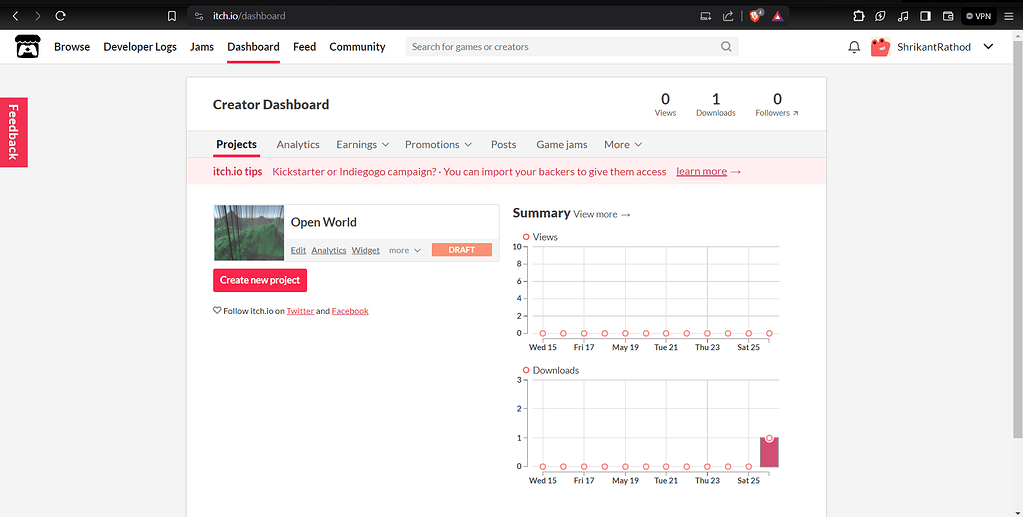Click the Summary 'View more' link

(x=602, y=214)
